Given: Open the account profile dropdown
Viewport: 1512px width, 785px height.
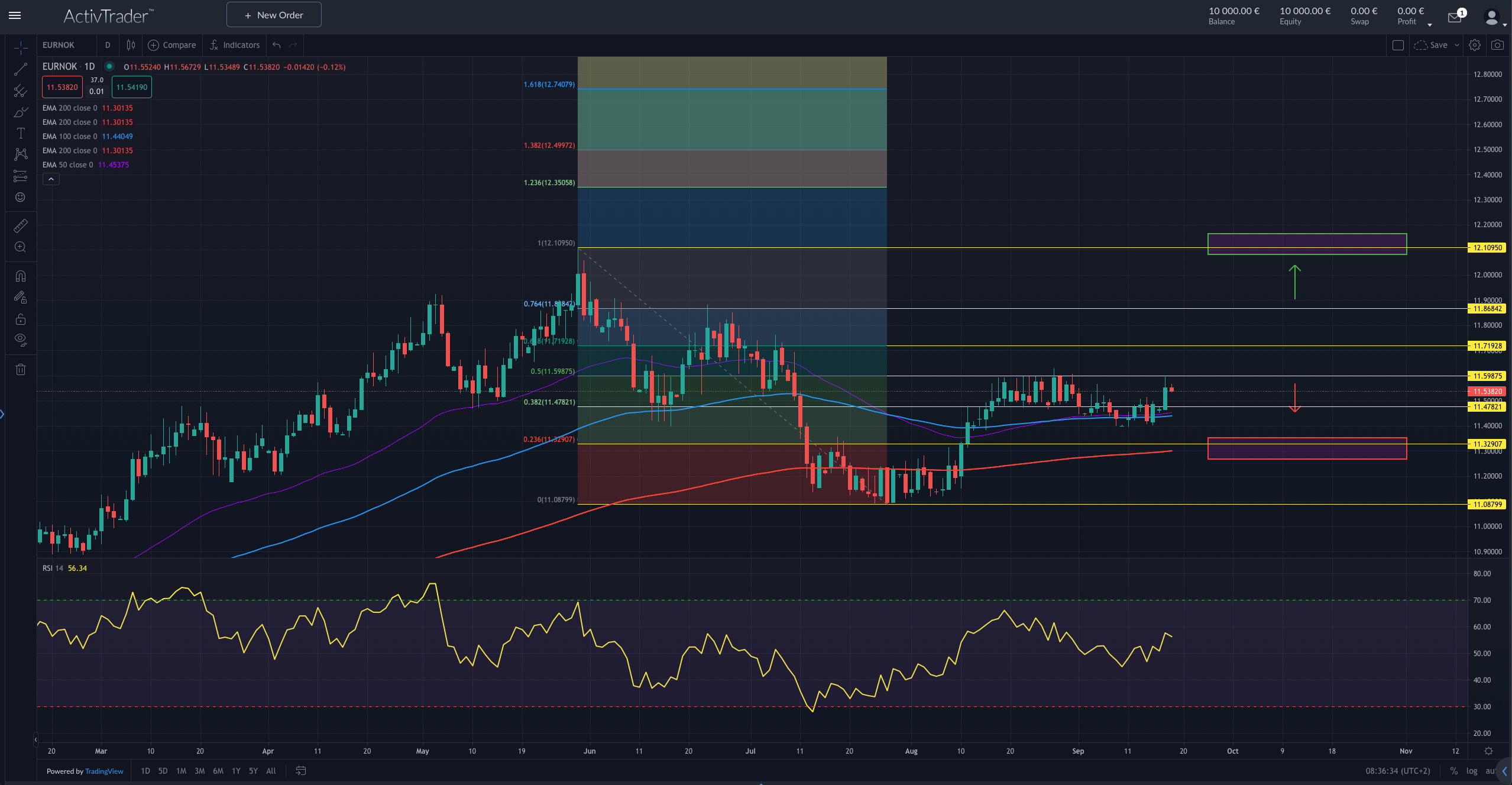Looking at the screenshot, I should [1492, 17].
